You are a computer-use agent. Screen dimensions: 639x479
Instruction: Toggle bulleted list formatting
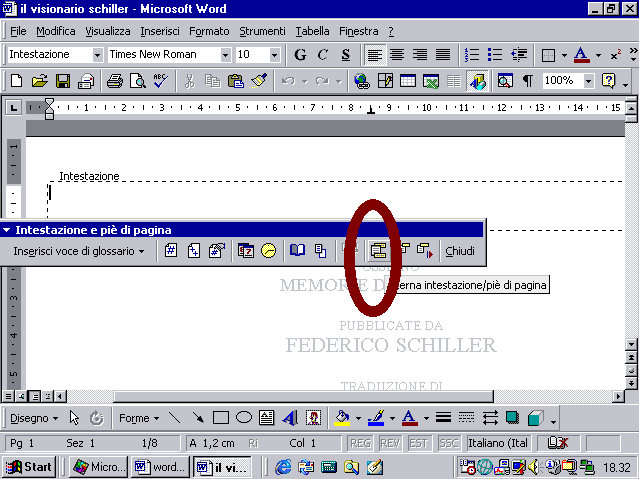coord(495,54)
